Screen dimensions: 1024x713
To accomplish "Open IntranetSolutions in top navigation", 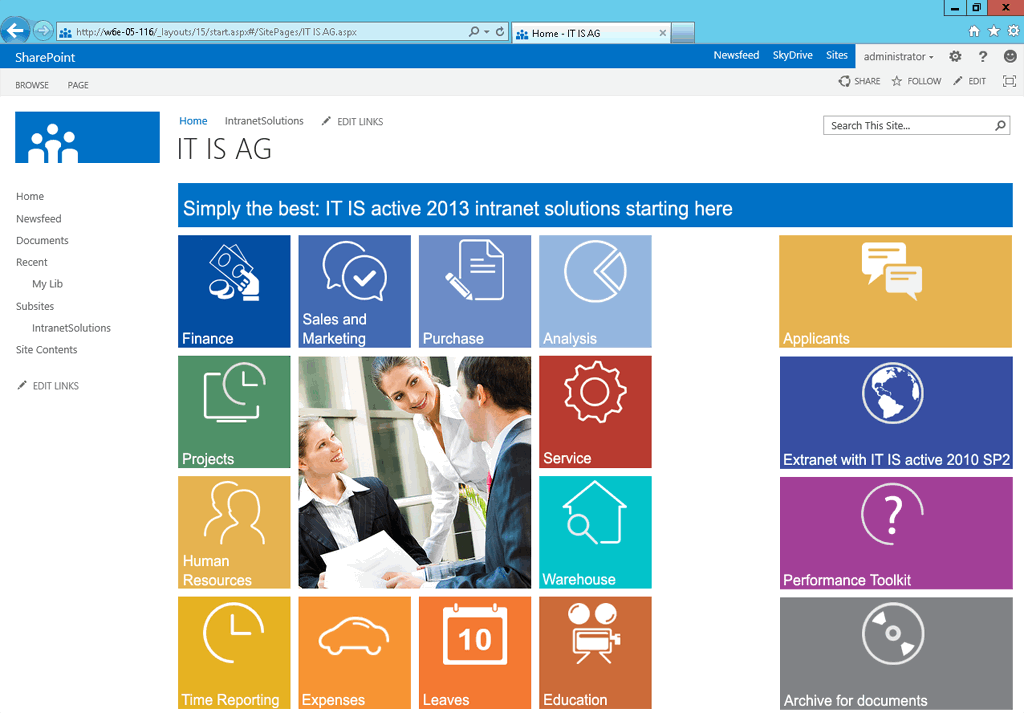I will (x=264, y=121).
